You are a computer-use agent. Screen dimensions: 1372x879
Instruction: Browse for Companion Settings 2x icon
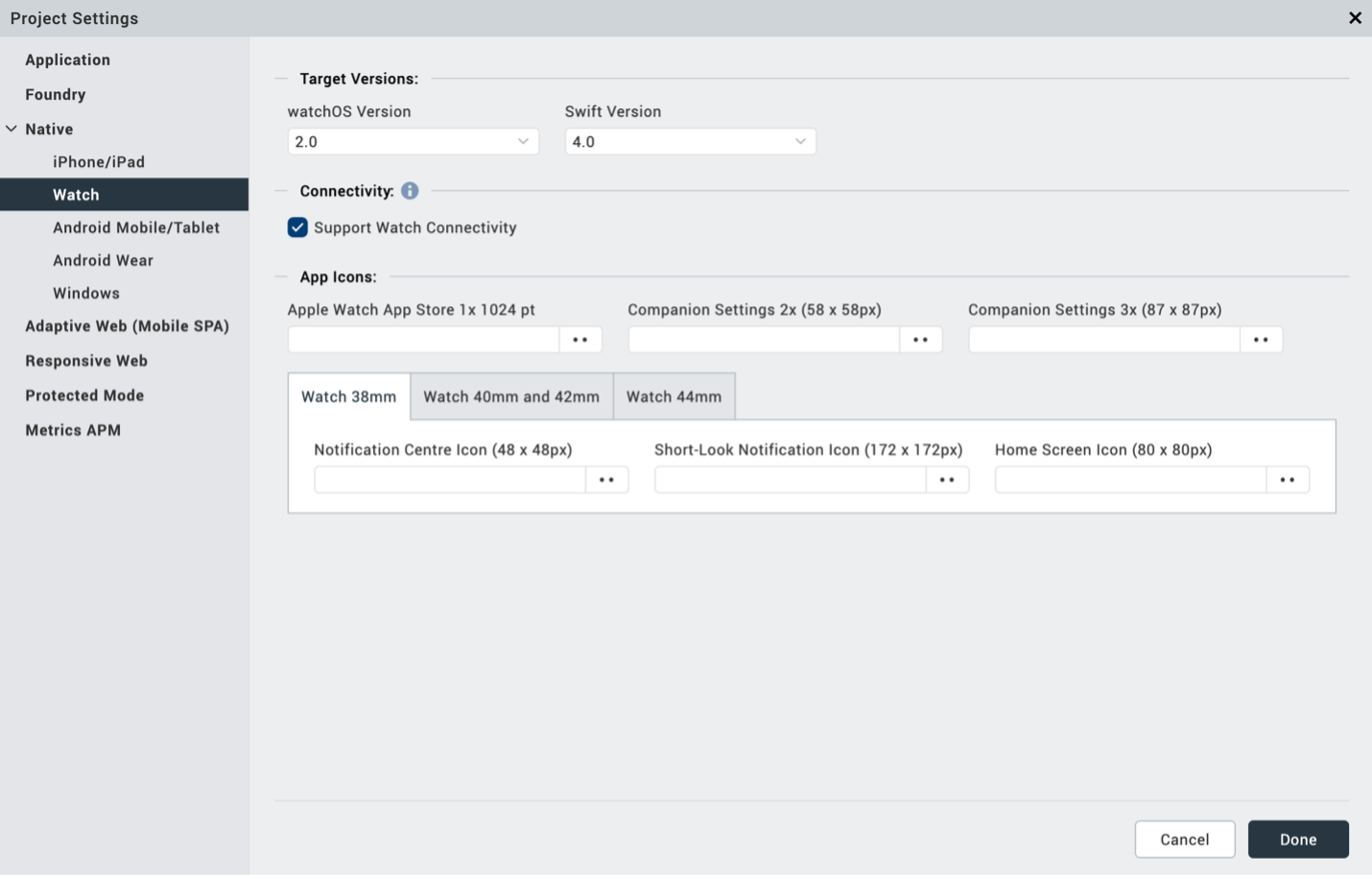click(x=921, y=340)
